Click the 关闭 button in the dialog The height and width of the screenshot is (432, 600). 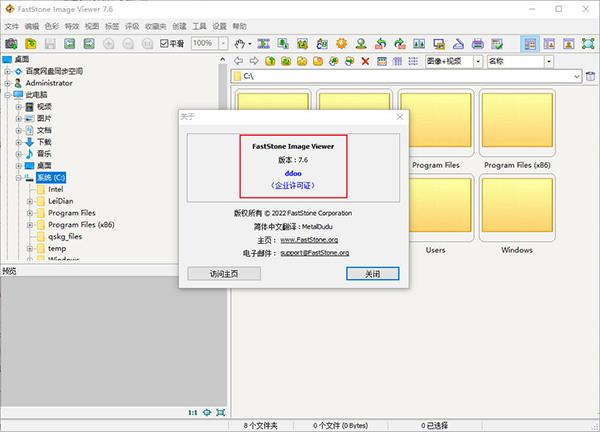(x=365, y=273)
